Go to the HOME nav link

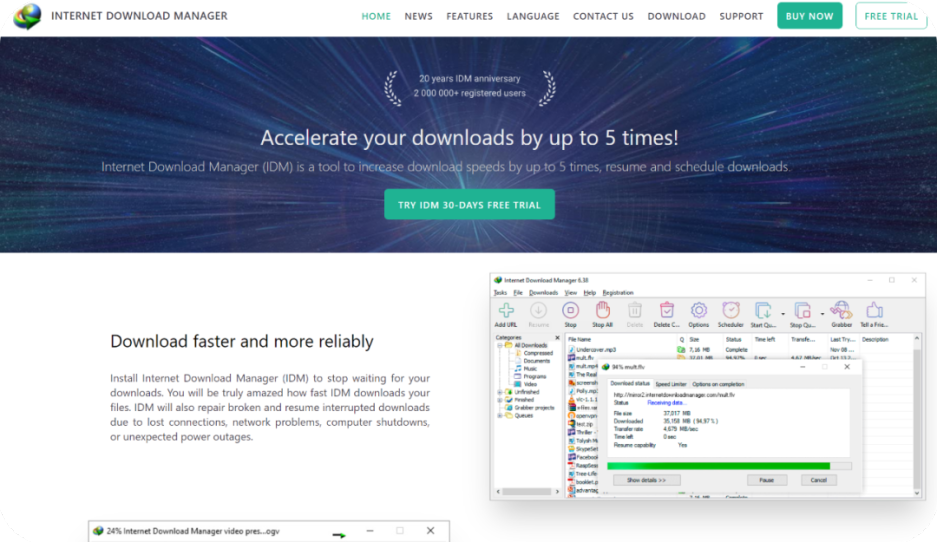(x=376, y=16)
